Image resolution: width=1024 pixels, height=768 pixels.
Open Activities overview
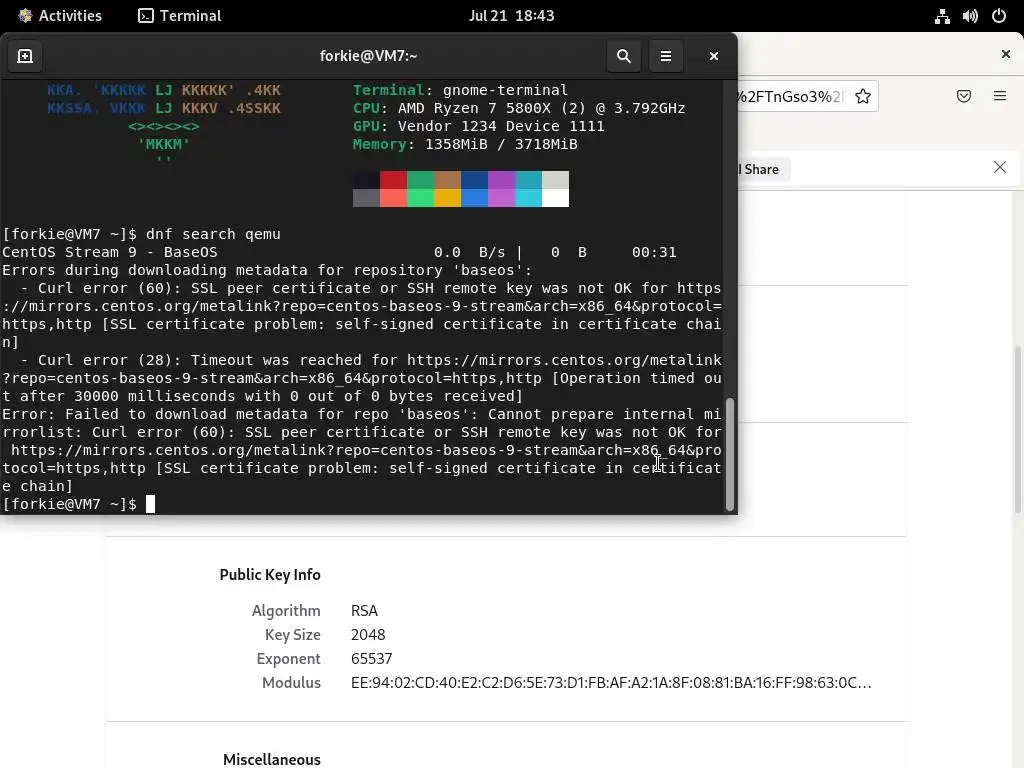[x=60, y=16]
